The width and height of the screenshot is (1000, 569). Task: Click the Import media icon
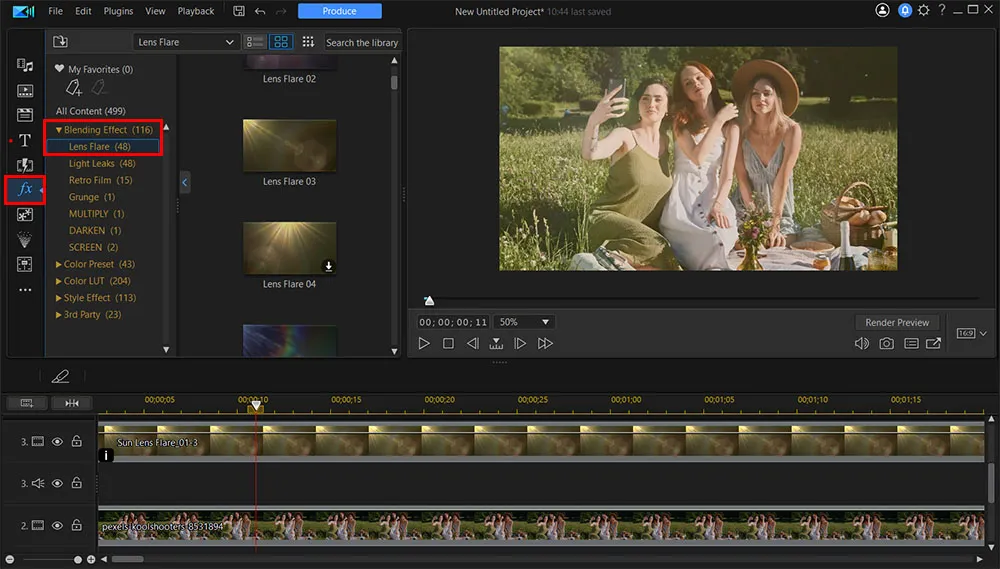pos(60,42)
